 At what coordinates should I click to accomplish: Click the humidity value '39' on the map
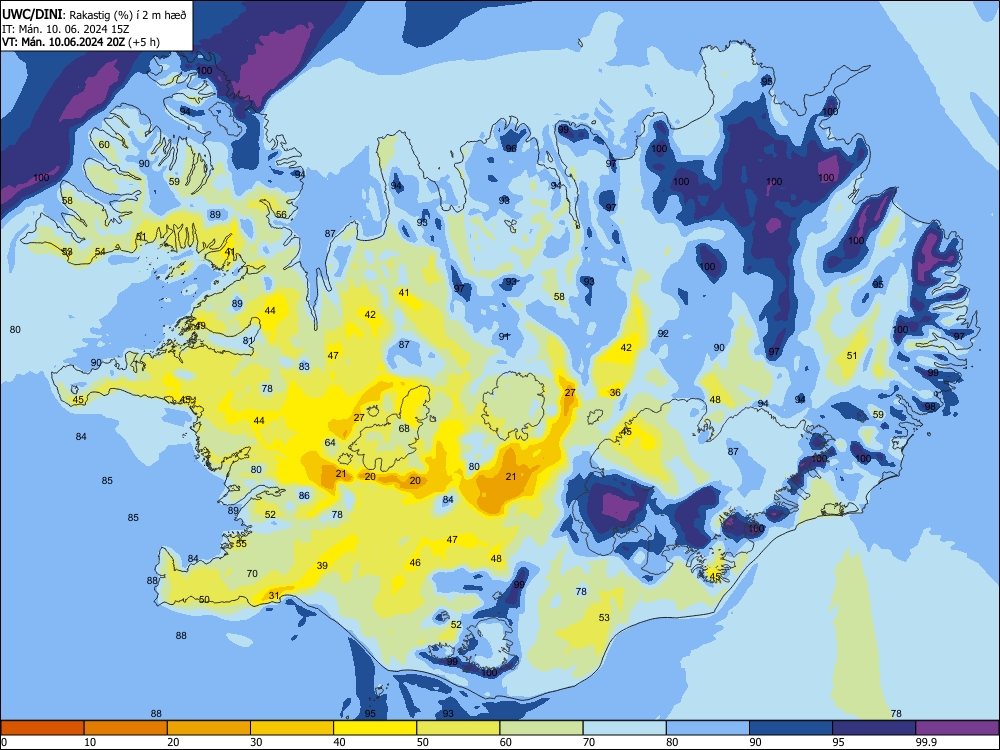pyautogui.click(x=322, y=566)
